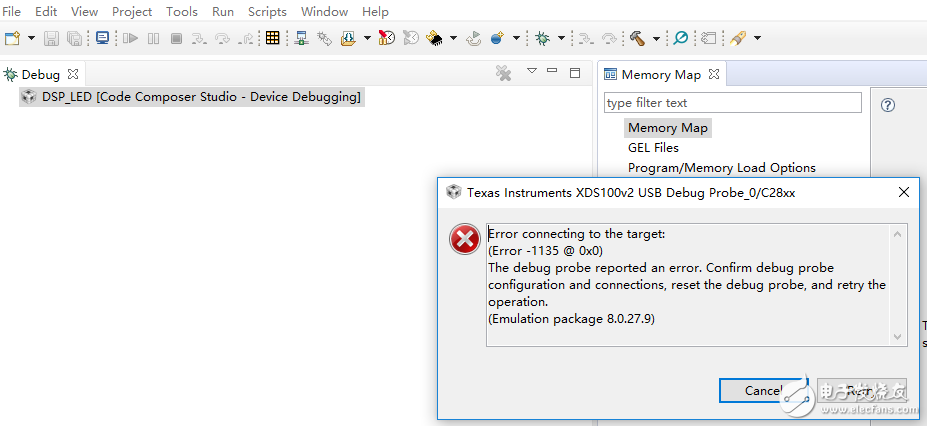Screen dimensions: 927x426
Task: Click the clock with red flag icon
Action: (387, 38)
